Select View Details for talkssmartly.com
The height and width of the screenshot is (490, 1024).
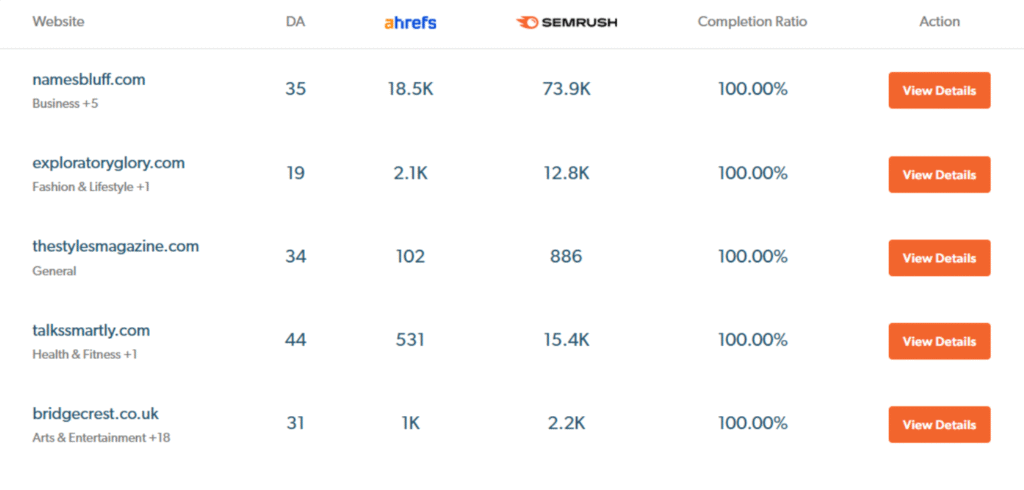tap(939, 341)
